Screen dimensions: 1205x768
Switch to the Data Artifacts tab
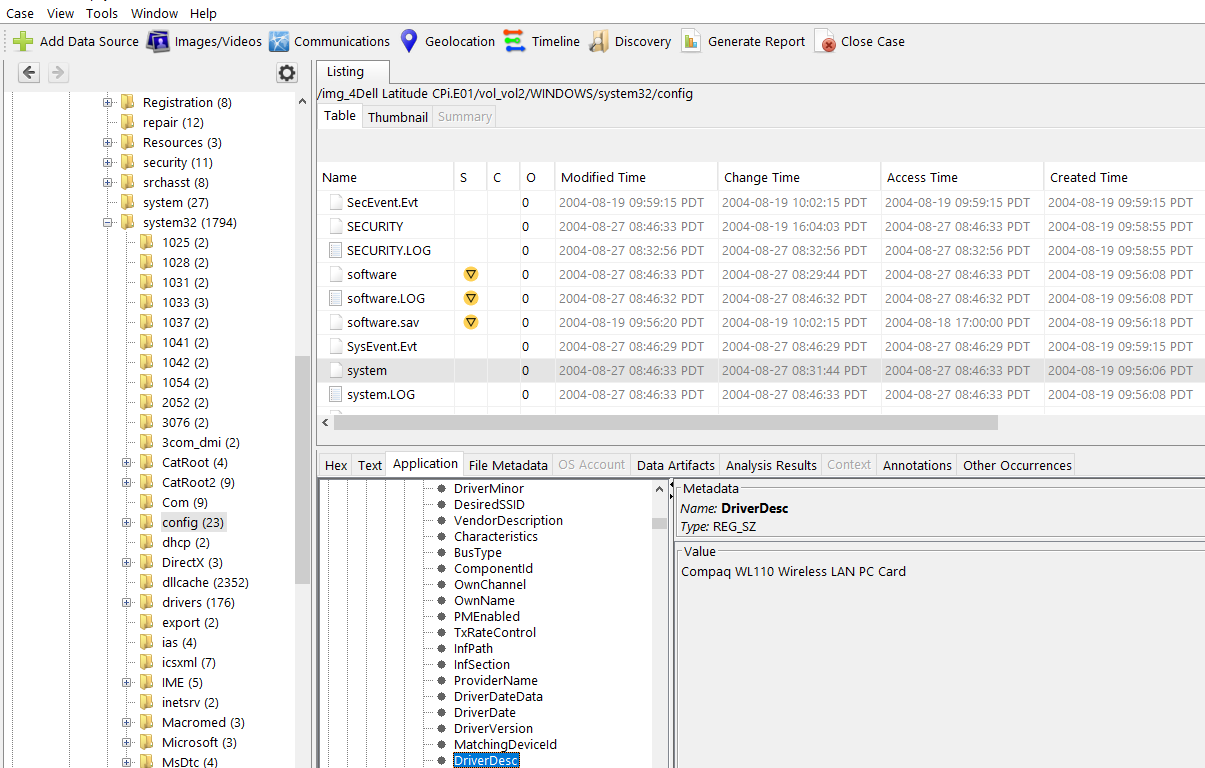tap(676, 465)
